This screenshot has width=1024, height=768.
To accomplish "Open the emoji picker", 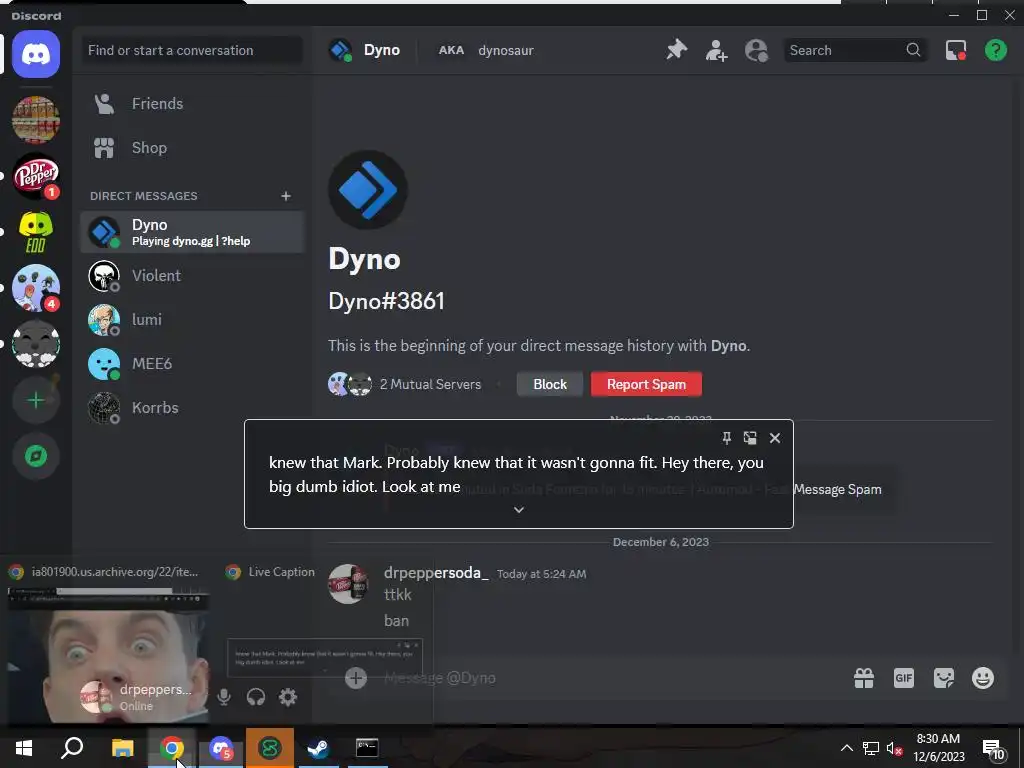I will coord(983,679).
